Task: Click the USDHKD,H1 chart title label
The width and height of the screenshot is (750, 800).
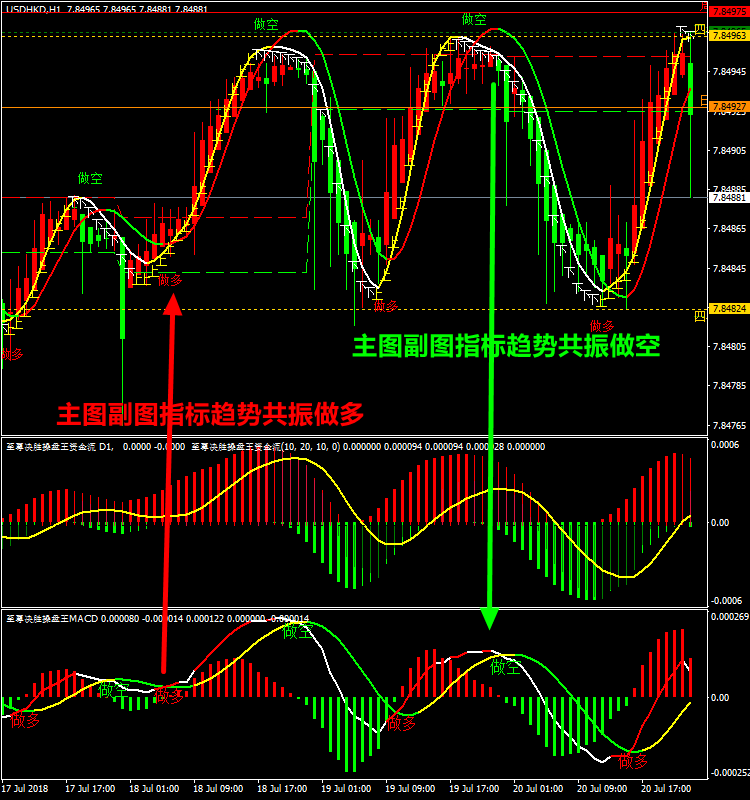Action: (34, 8)
